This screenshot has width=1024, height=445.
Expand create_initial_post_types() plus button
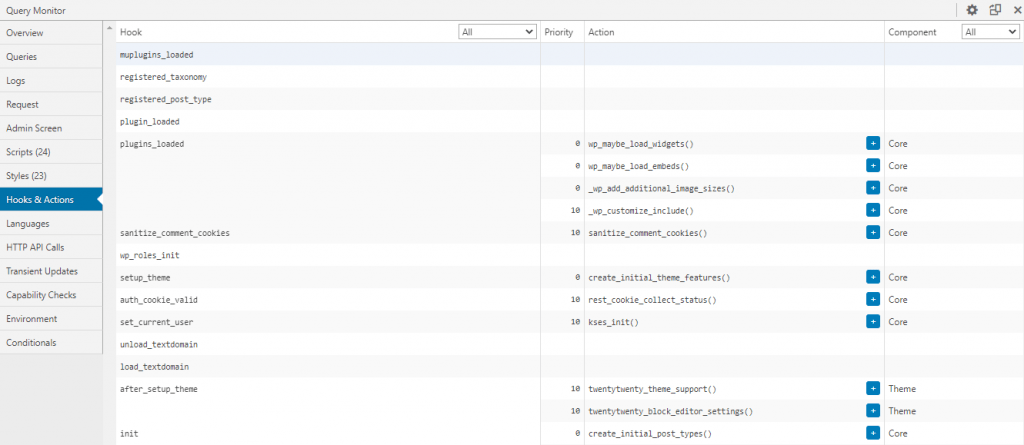point(873,433)
